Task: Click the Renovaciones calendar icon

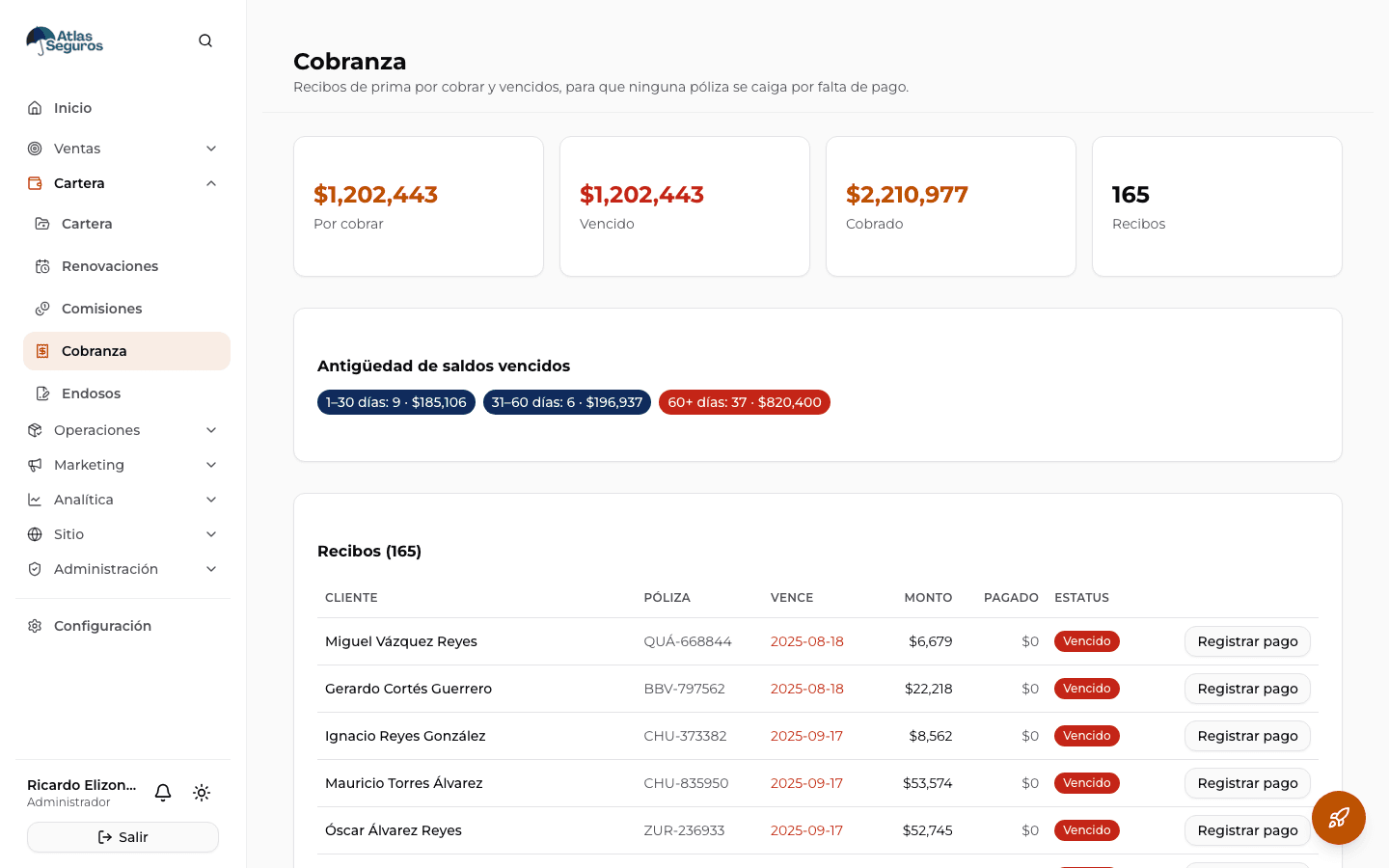Action: (42, 266)
